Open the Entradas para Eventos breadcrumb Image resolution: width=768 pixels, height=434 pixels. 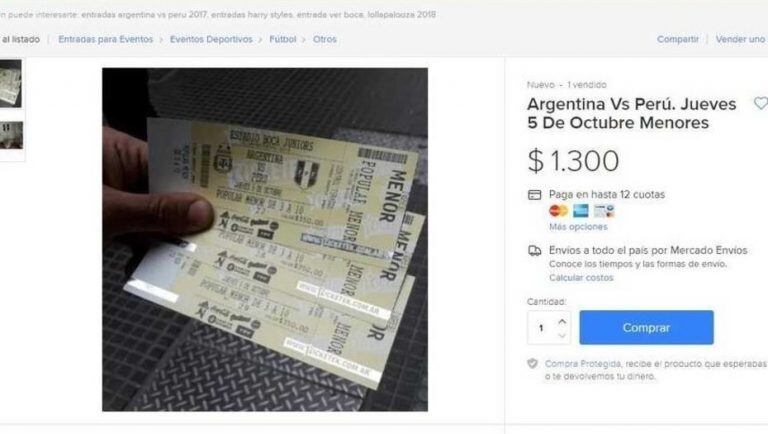[x=106, y=39]
